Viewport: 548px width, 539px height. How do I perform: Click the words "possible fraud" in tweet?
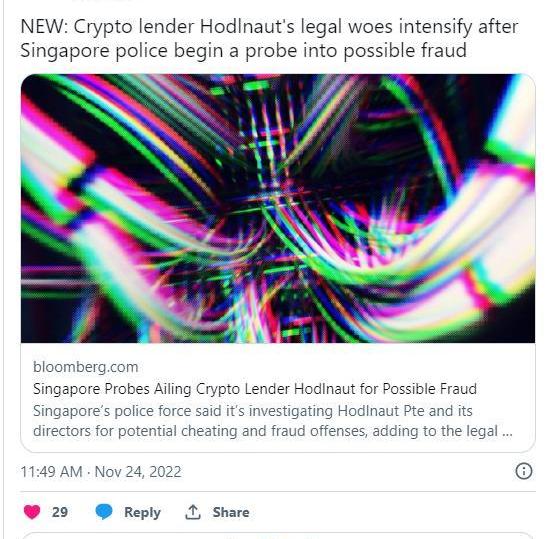coord(405,51)
